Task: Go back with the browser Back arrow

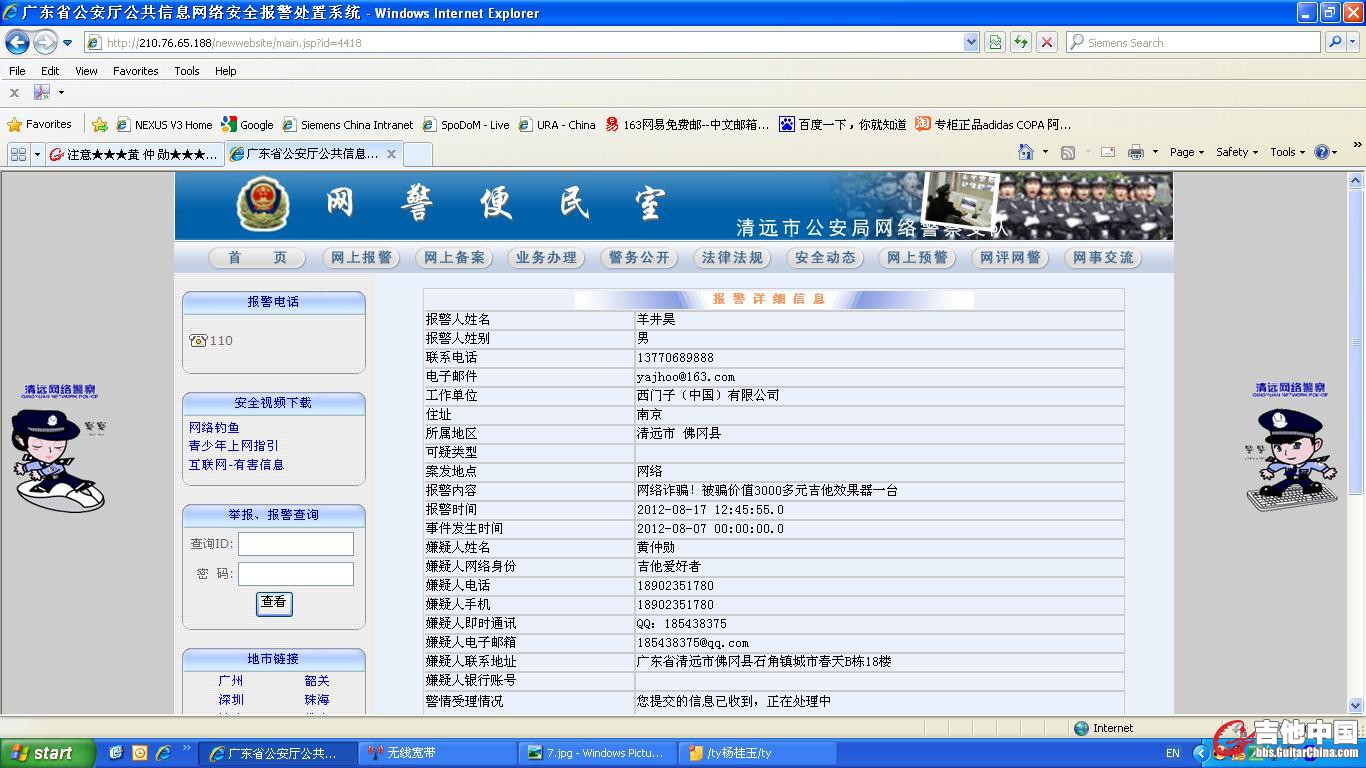Action: [17, 42]
